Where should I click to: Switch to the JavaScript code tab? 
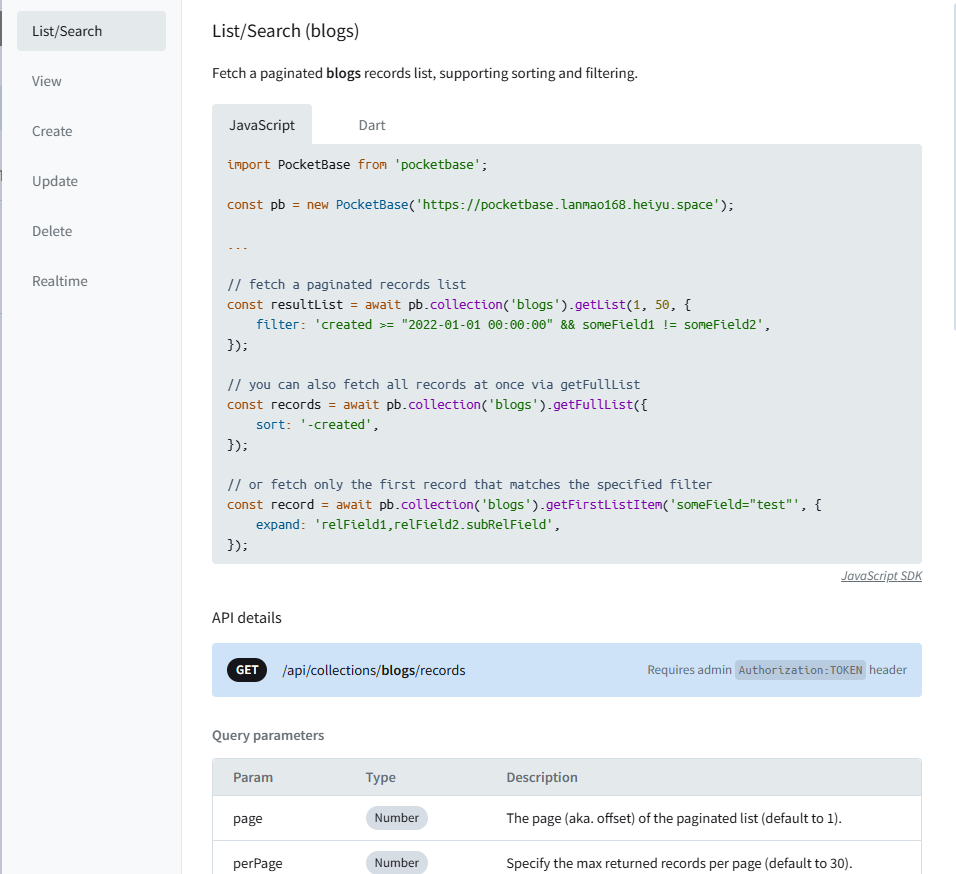pyautogui.click(x=262, y=125)
